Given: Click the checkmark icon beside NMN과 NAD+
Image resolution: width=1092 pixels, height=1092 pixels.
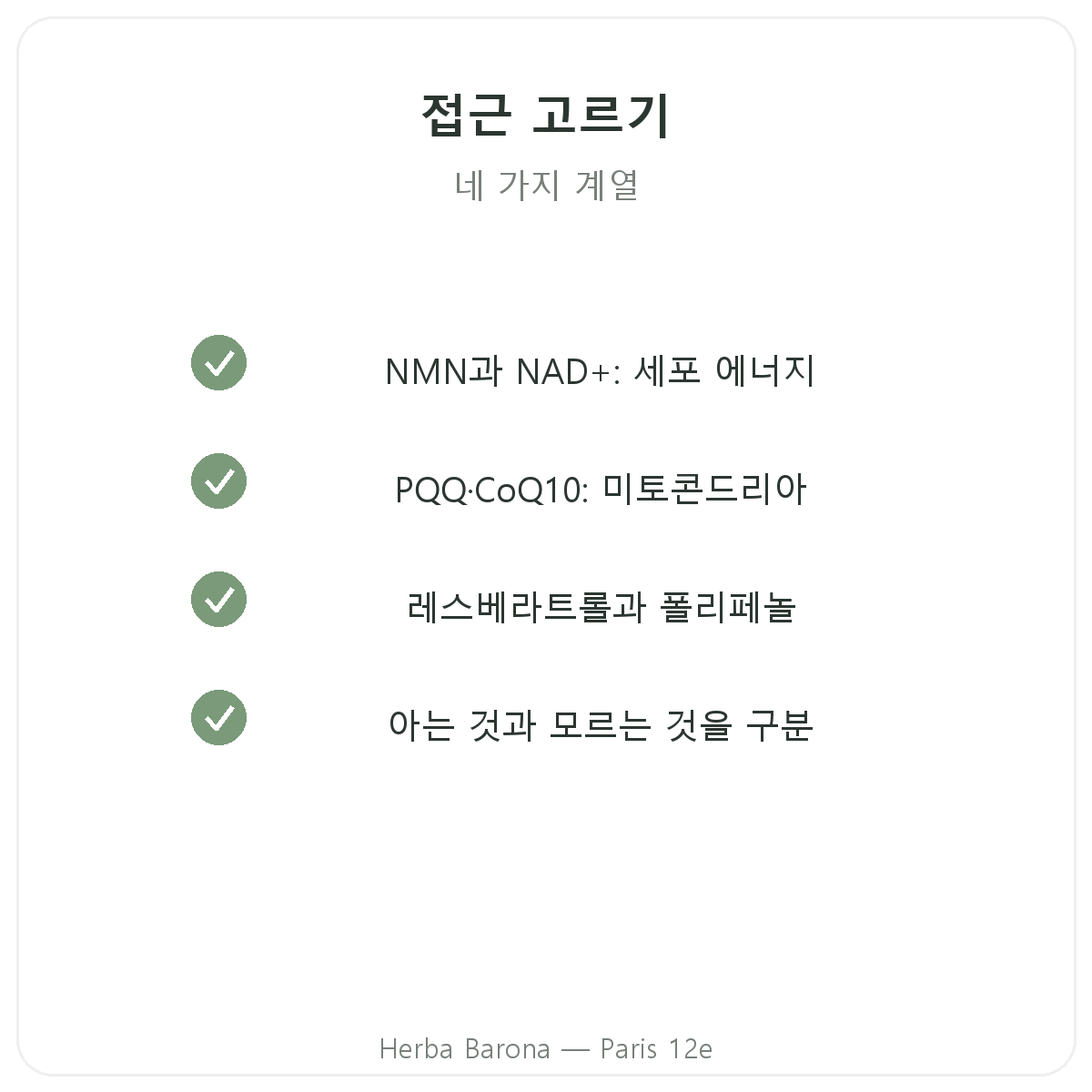Looking at the screenshot, I should pyautogui.click(x=218, y=363).
